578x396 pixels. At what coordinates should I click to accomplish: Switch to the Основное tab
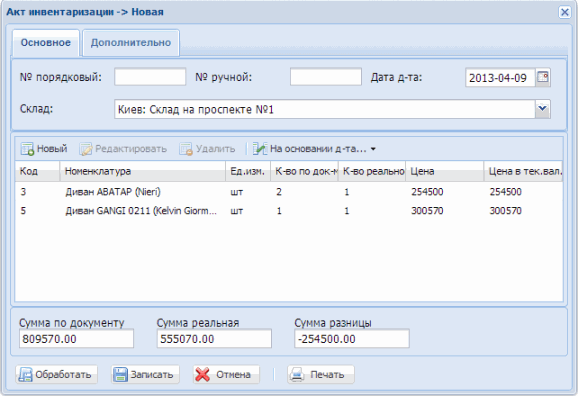[x=46, y=43]
